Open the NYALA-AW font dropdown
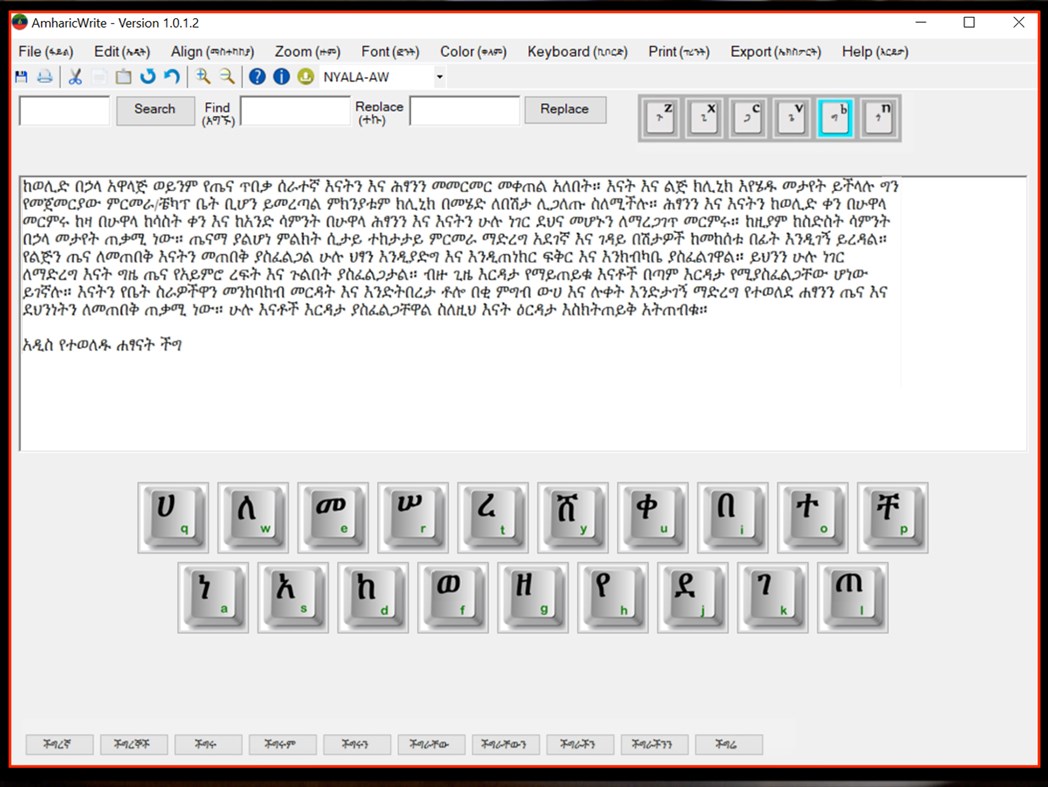1048x787 pixels. tap(437, 76)
